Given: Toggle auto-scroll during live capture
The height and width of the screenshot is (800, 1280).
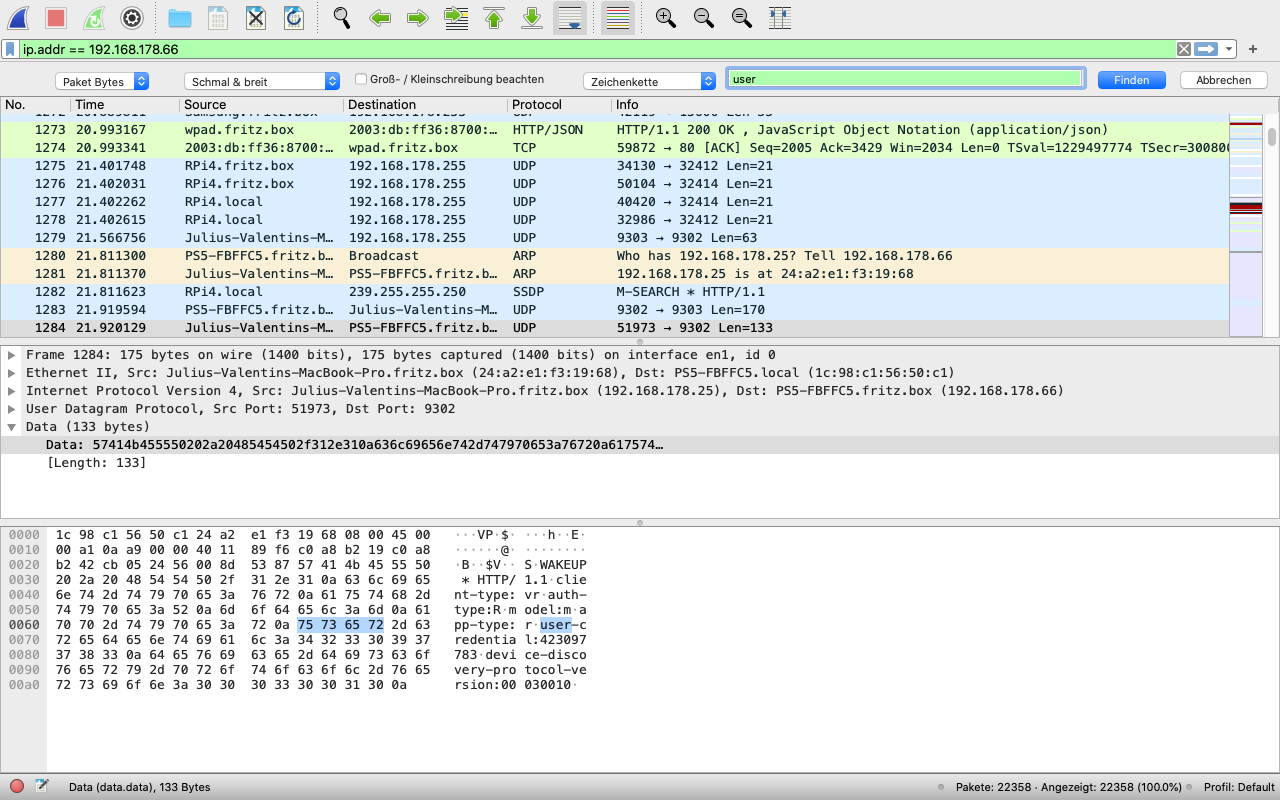Looking at the screenshot, I should (570, 18).
